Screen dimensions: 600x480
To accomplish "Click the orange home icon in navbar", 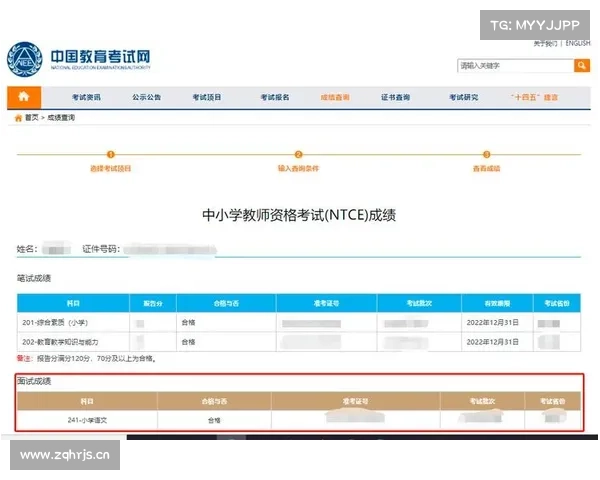I will 24,97.
